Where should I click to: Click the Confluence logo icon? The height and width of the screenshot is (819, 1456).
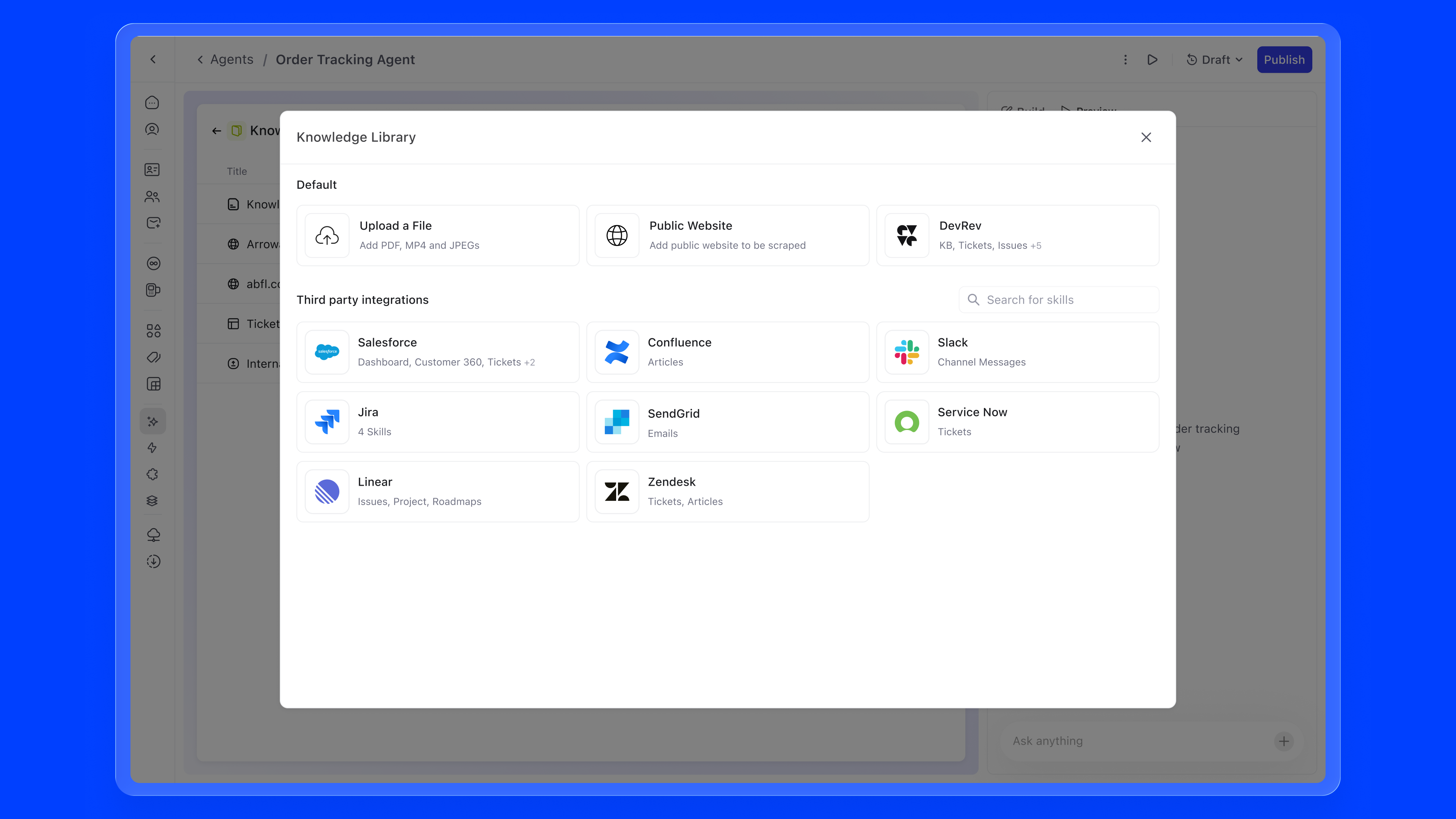(x=617, y=352)
